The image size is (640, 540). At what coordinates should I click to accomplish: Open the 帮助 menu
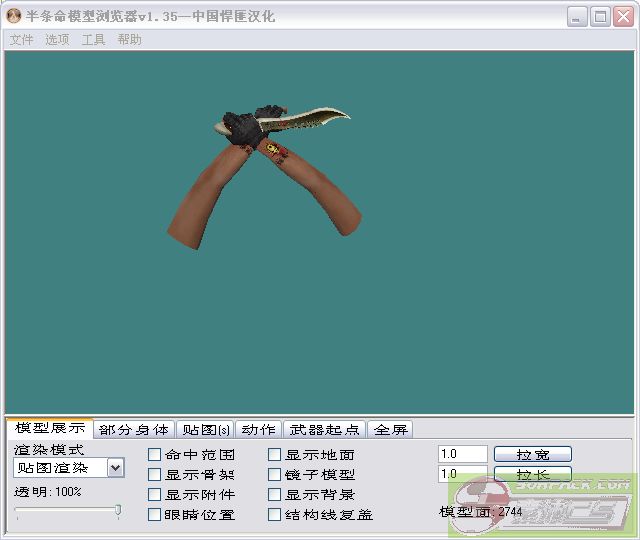[x=129, y=40]
